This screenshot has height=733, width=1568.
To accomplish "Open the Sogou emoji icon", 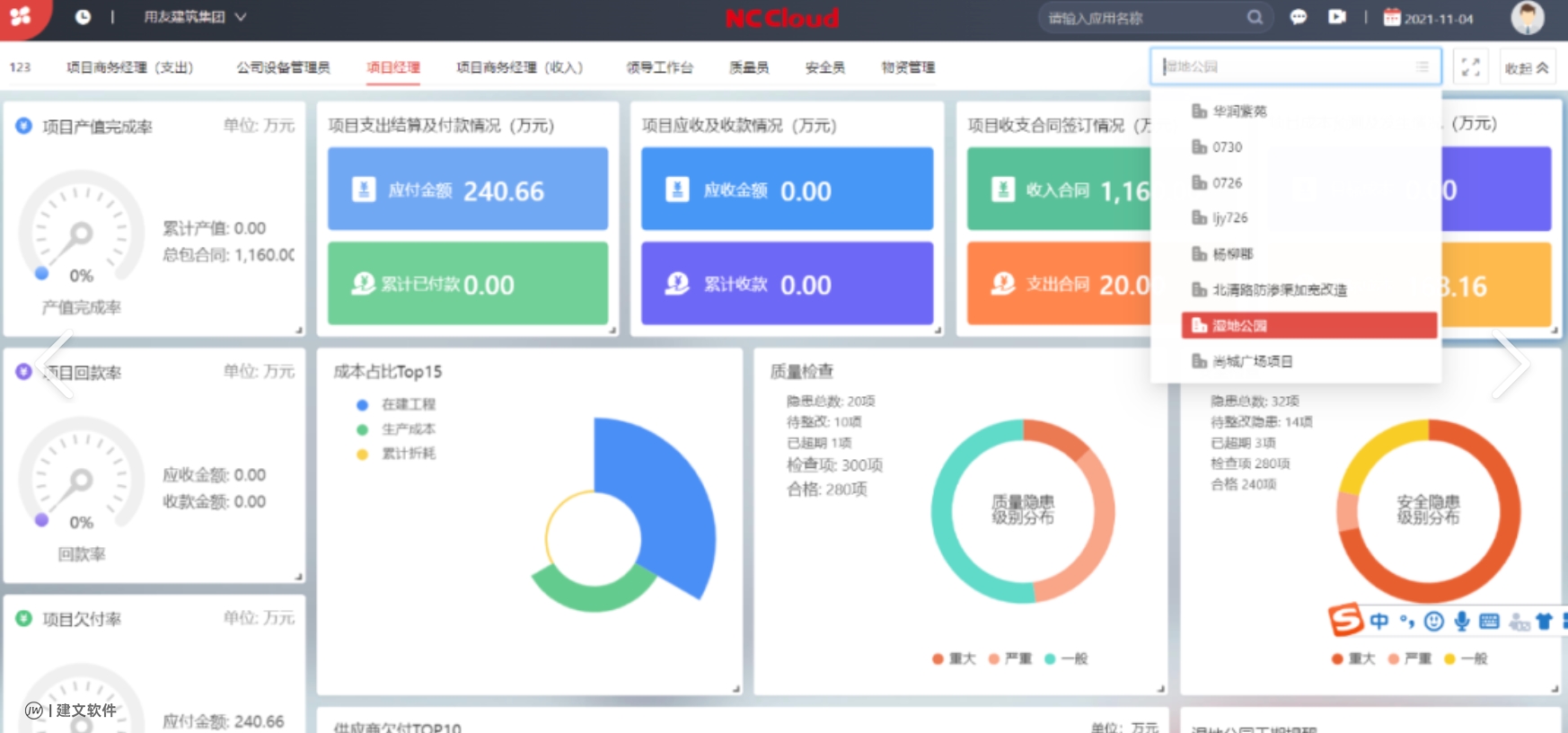I will (x=1434, y=621).
